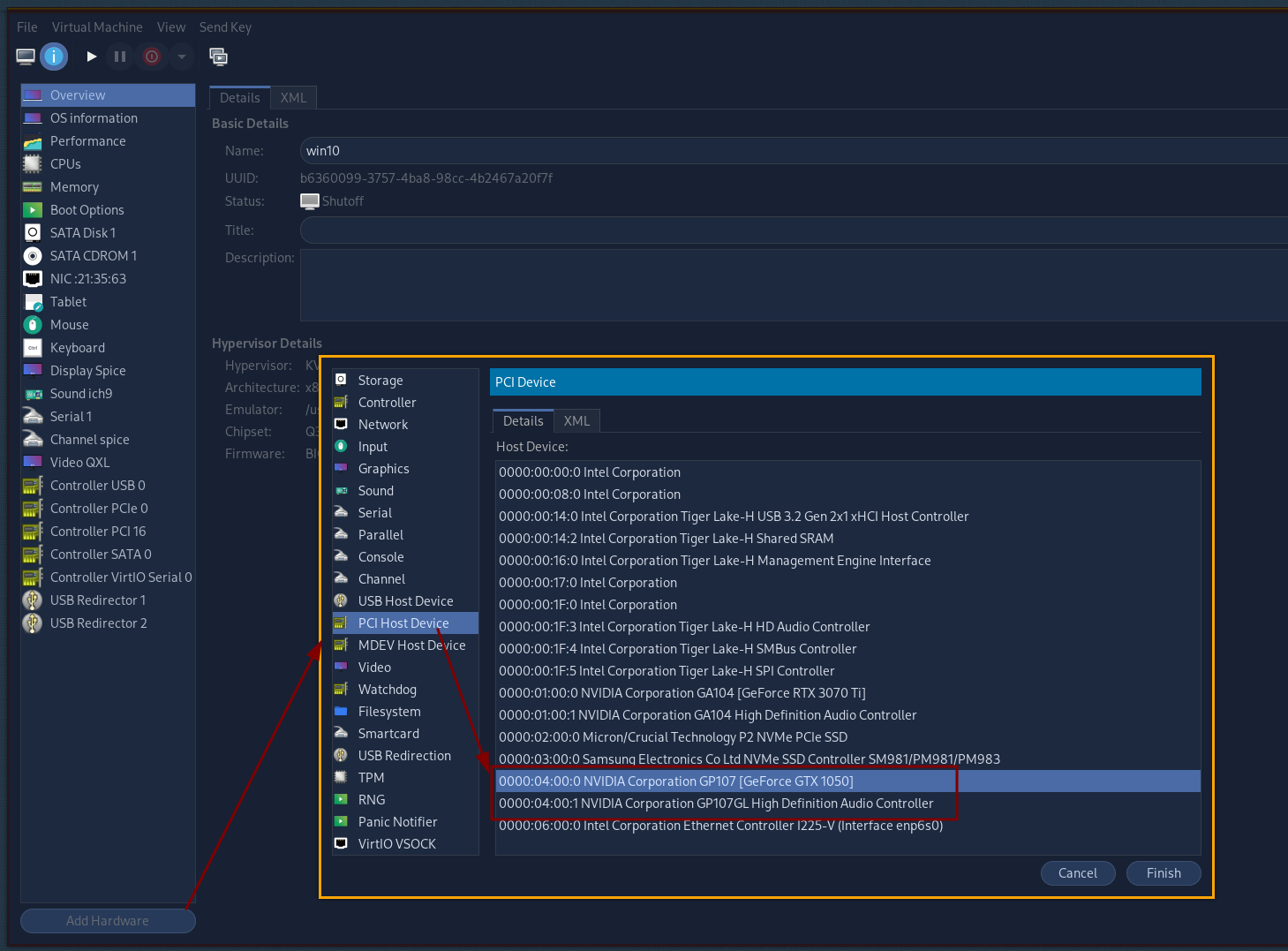Image resolution: width=1288 pixels, height=951 pixels.
Task: Click in the VM Name field win10
Action: pos(794,151)
